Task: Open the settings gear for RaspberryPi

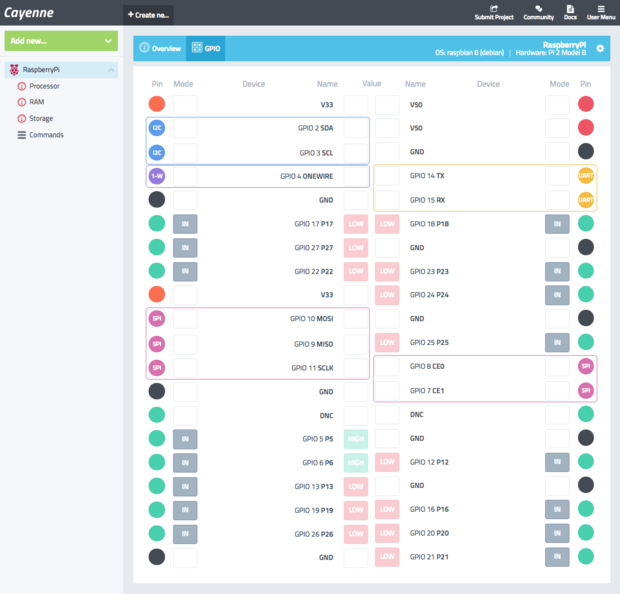Action: [x=600, y=48]
